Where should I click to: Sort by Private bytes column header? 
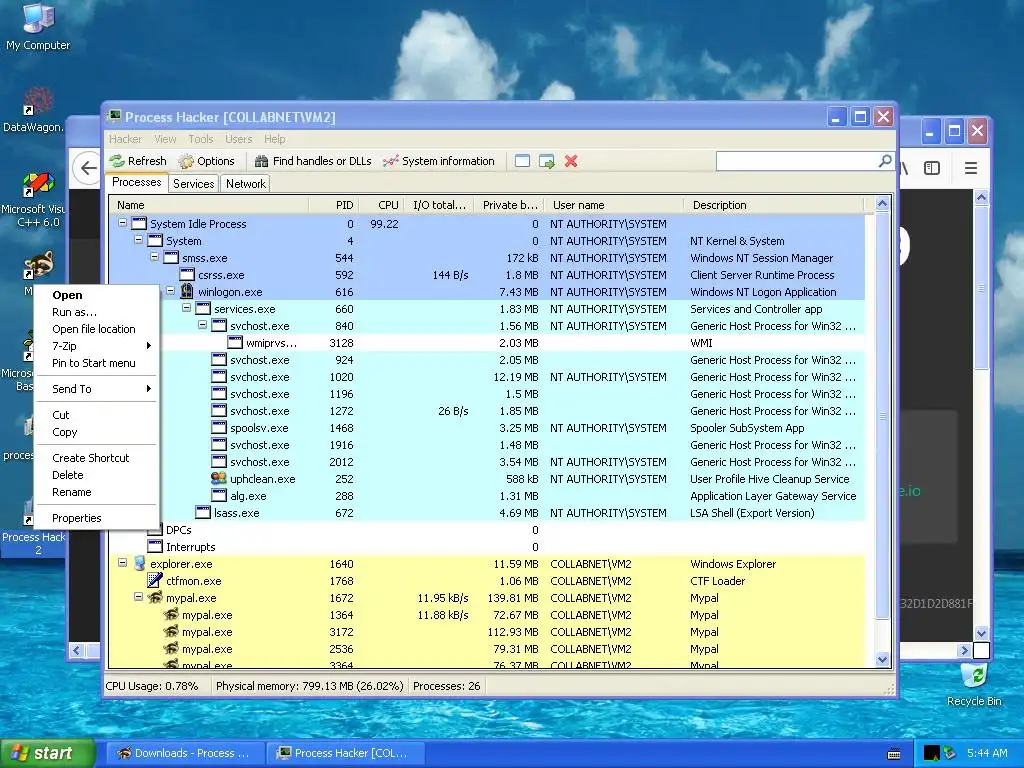(509, 205)
